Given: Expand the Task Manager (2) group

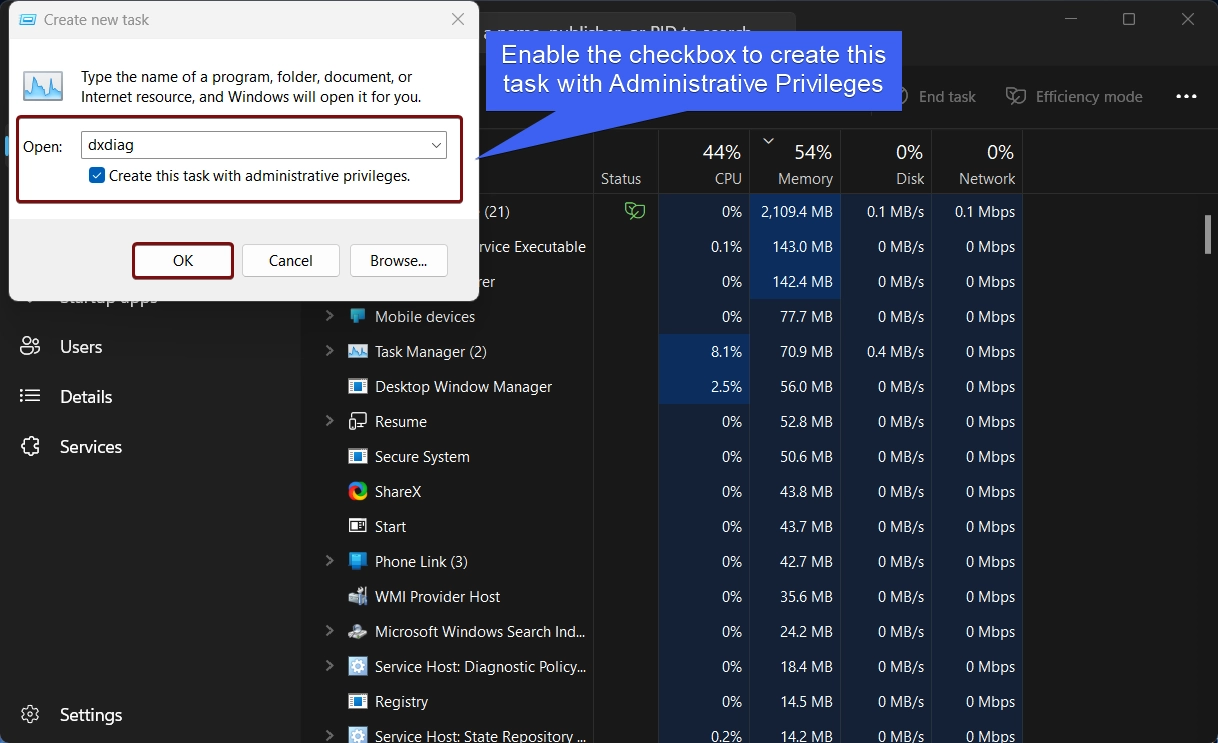Looking at the screenshot, I should (329, 351).
